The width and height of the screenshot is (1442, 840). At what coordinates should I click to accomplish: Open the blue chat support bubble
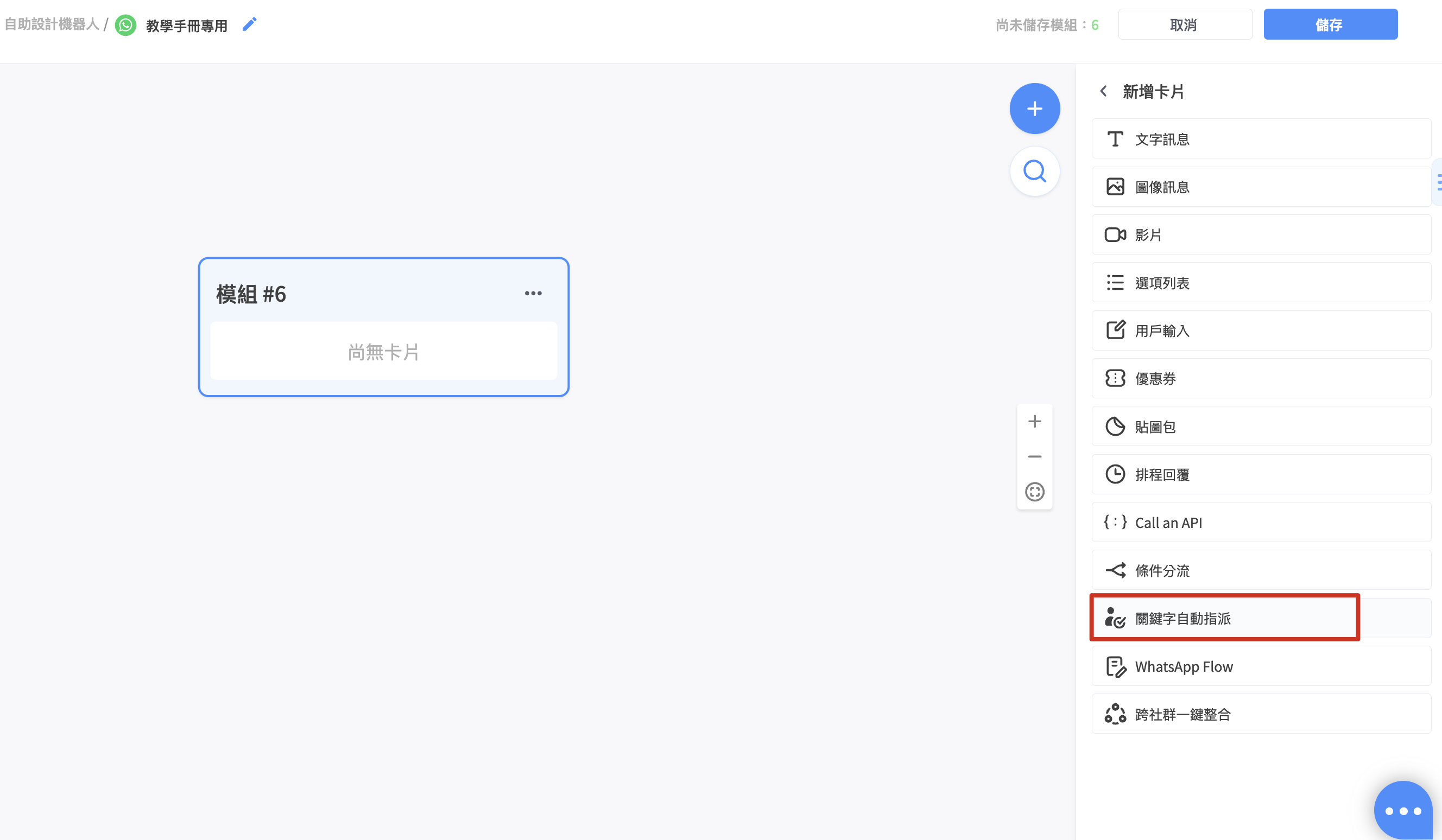pyautogui.click(x=1402, y=810)
